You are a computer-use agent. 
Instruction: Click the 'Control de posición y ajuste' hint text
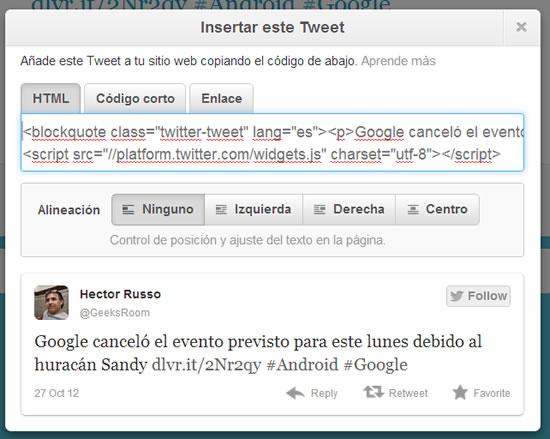(x=248, y=240)
